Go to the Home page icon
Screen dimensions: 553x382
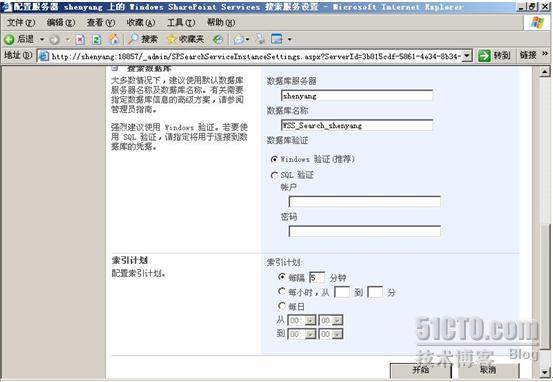pos(114,39)
